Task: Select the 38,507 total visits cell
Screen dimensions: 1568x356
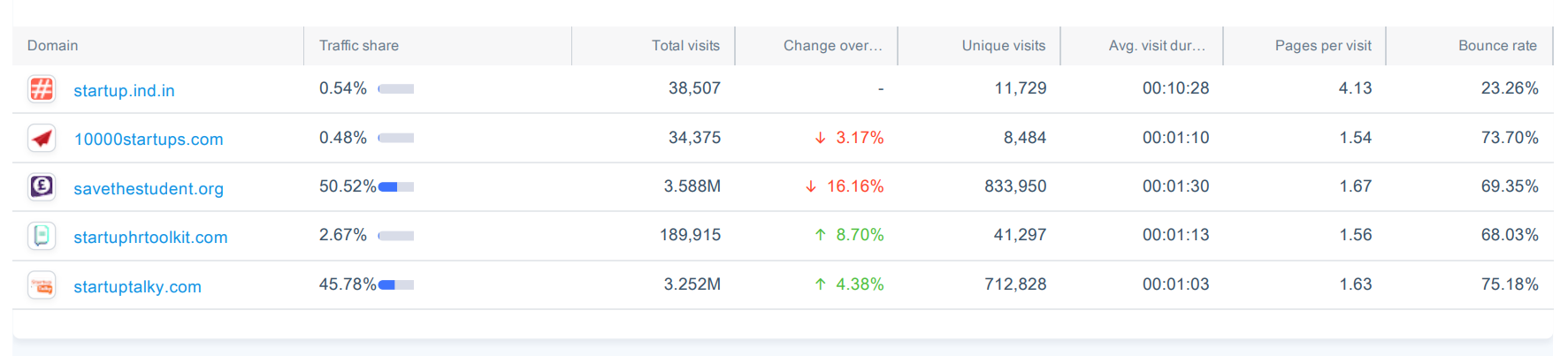Action: (x=694, y=88)
